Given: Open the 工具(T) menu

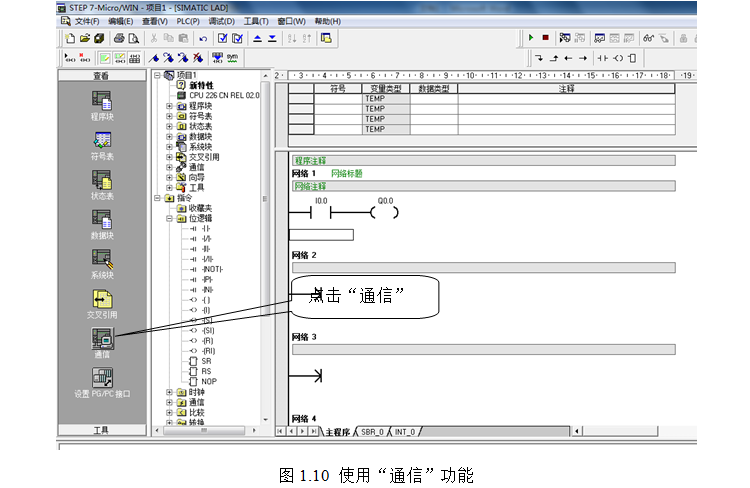Looking at the screenshot, I should click(256, 22).
